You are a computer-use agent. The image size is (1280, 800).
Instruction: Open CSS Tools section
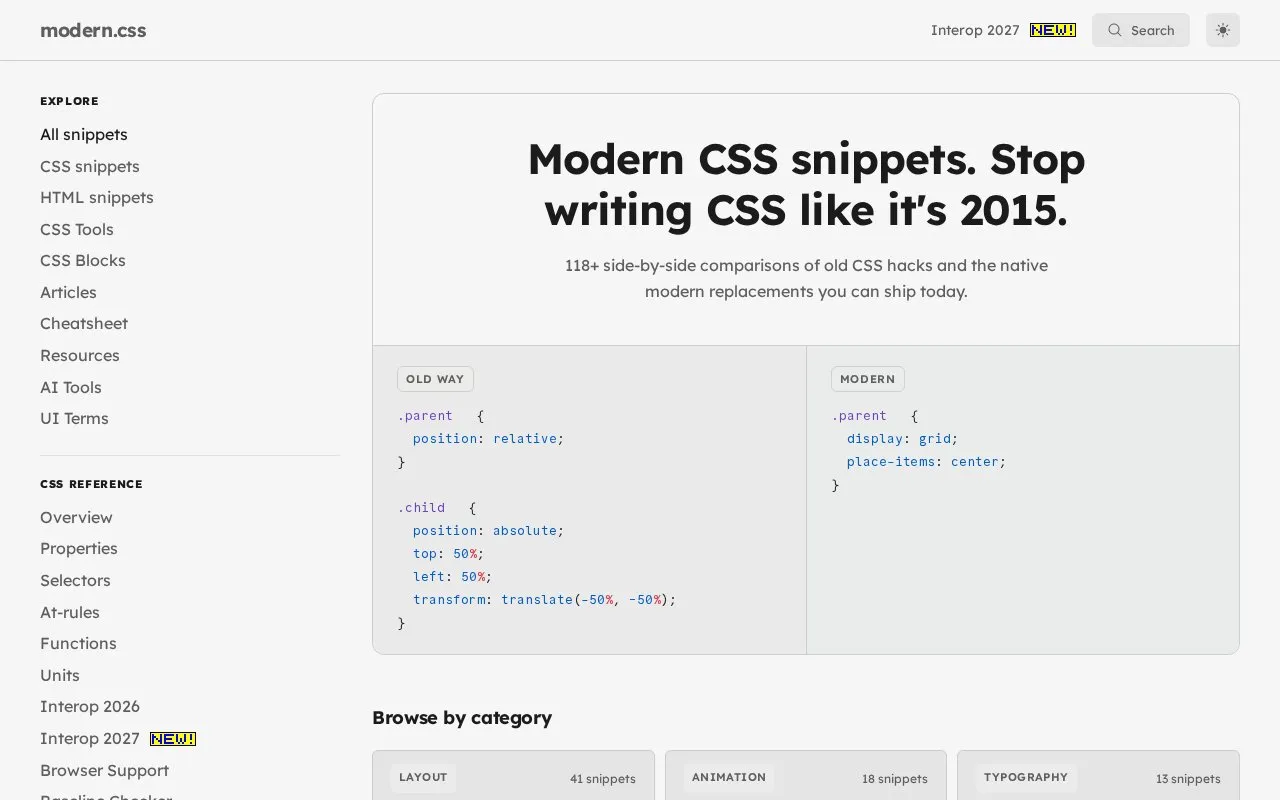(77, 229)
